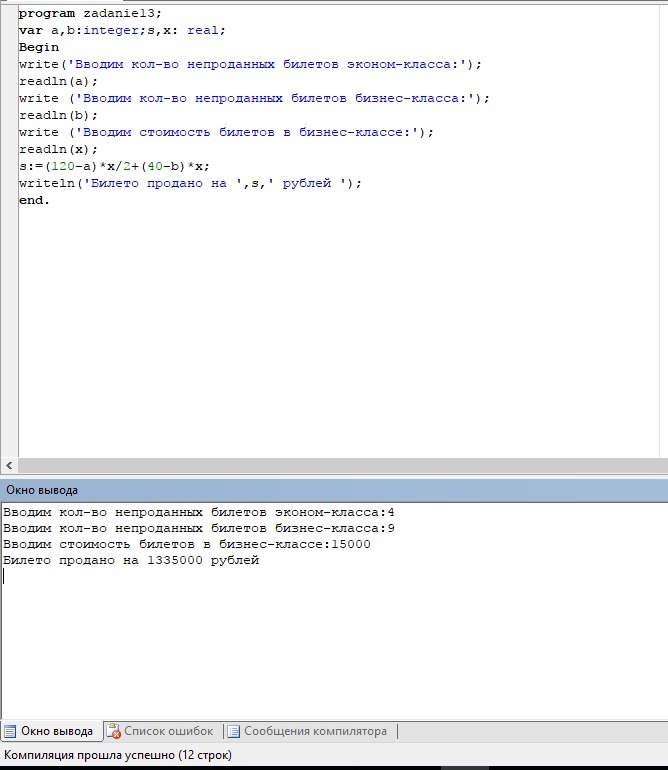This screenshot has height=770, width=668.
Task: Click the line 'program zadanie13;'
Action: pos(90,13)
